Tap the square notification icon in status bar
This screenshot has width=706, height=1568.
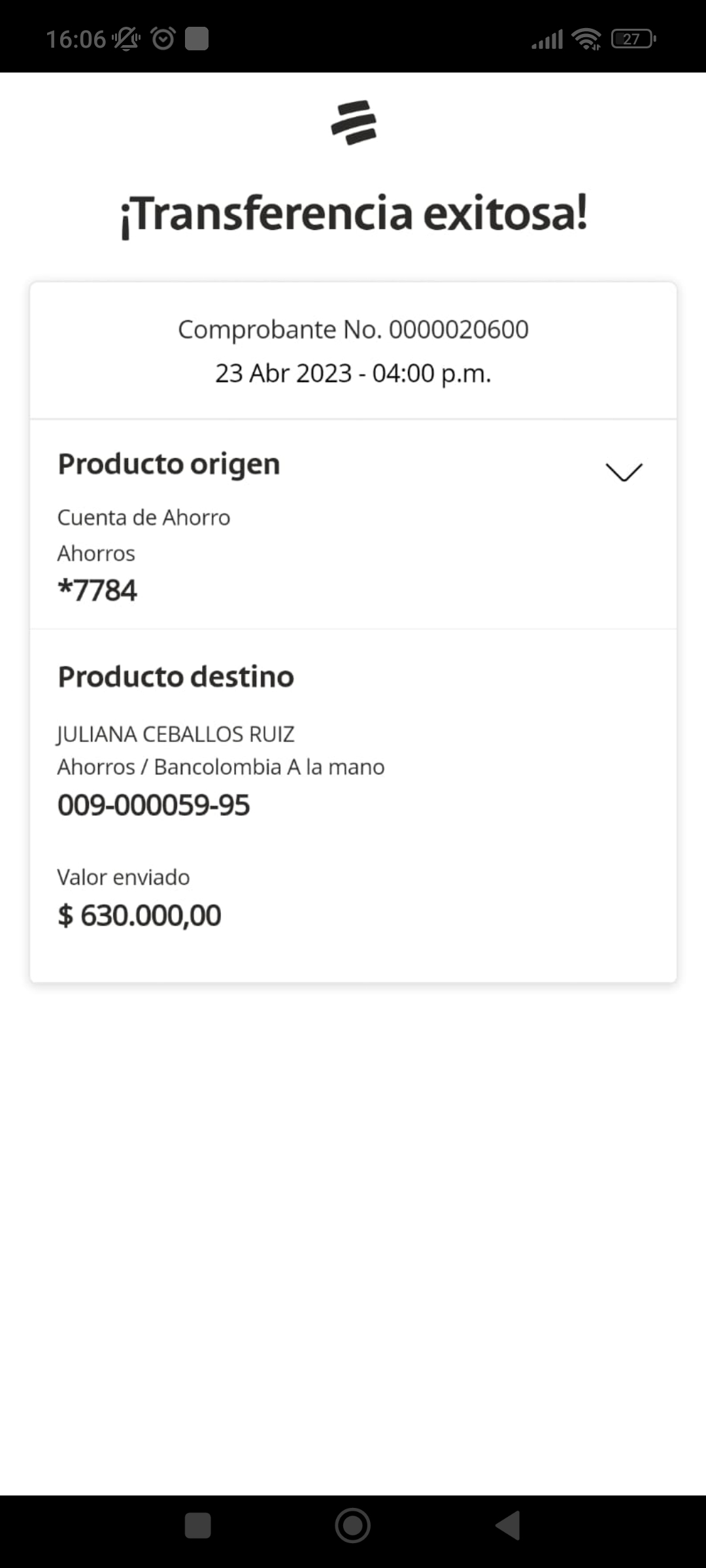click(x=197, y=39)
